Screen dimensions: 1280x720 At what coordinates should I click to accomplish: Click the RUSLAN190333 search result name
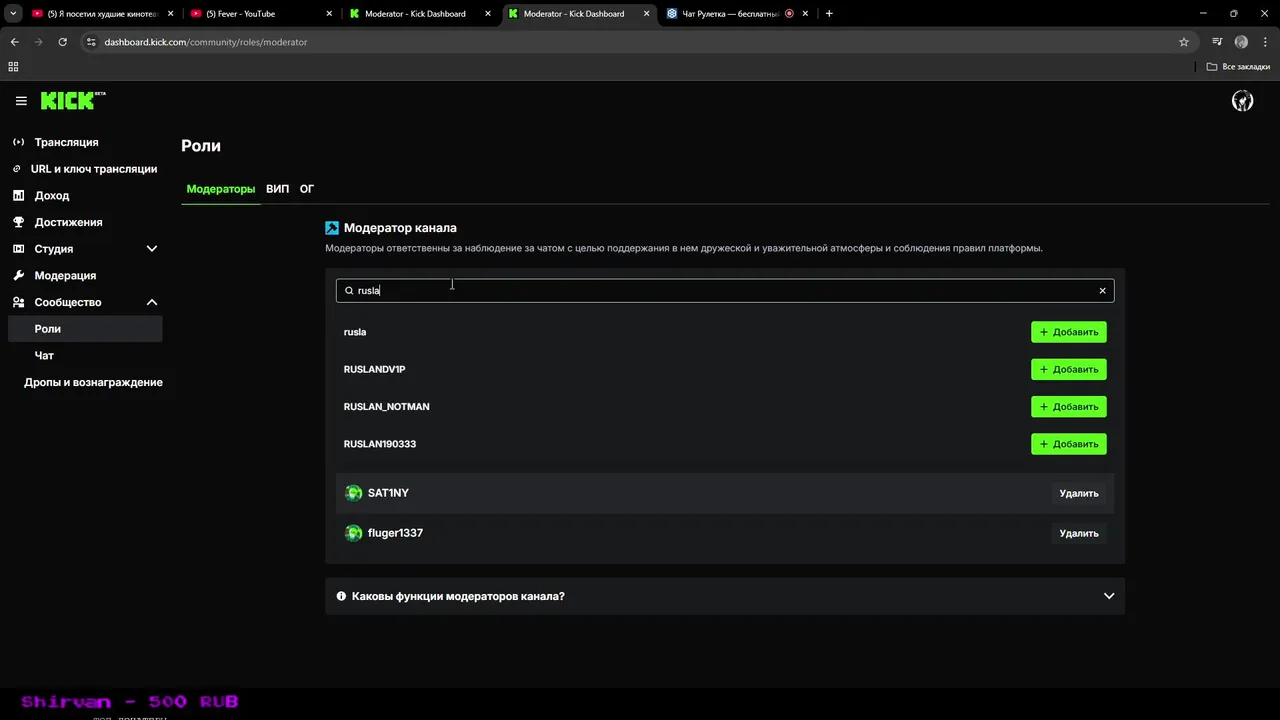pyautogui.click(x=379, y=444)
